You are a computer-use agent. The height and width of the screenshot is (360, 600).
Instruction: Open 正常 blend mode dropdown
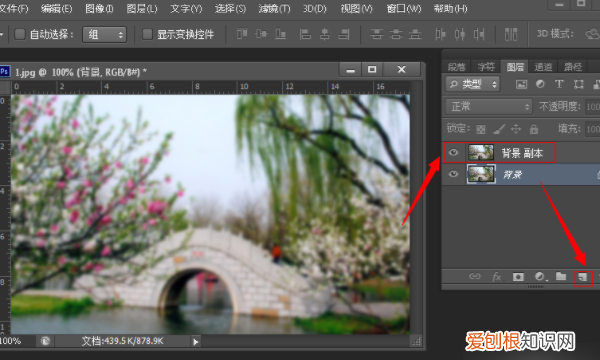pyautogui.click(x=489, y=106)
